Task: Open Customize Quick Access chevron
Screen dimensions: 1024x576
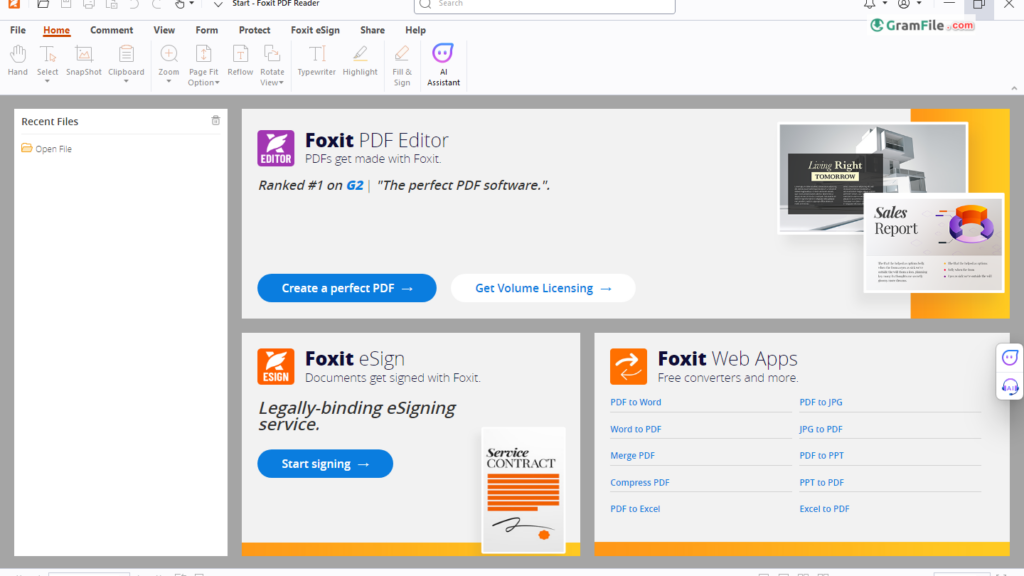Action: click(x=218, y=4)
